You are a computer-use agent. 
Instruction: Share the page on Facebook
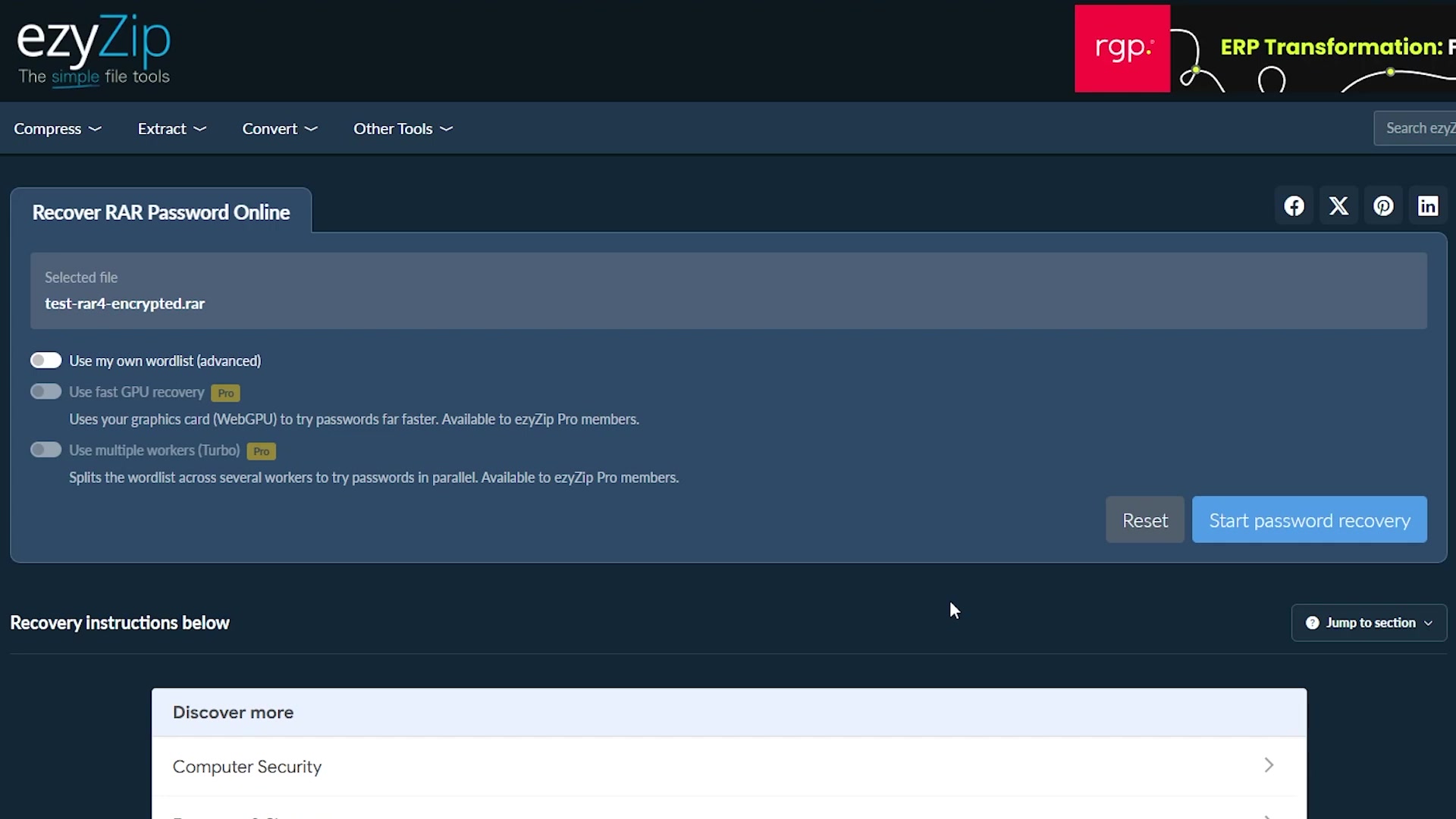[x=1294, y=206]
